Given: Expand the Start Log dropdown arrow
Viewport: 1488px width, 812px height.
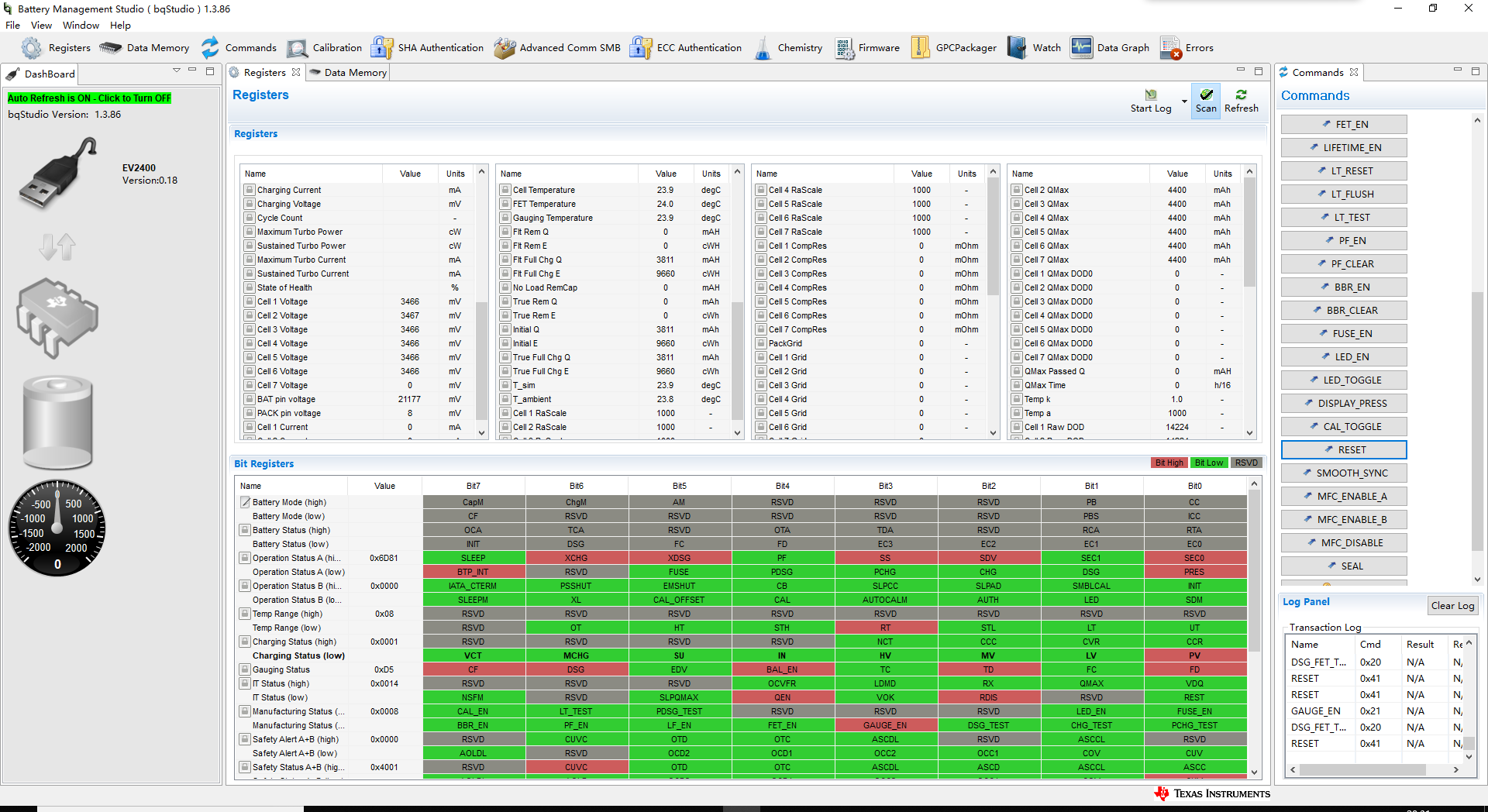Looking at the screenshot, I should click(1184, 101).
